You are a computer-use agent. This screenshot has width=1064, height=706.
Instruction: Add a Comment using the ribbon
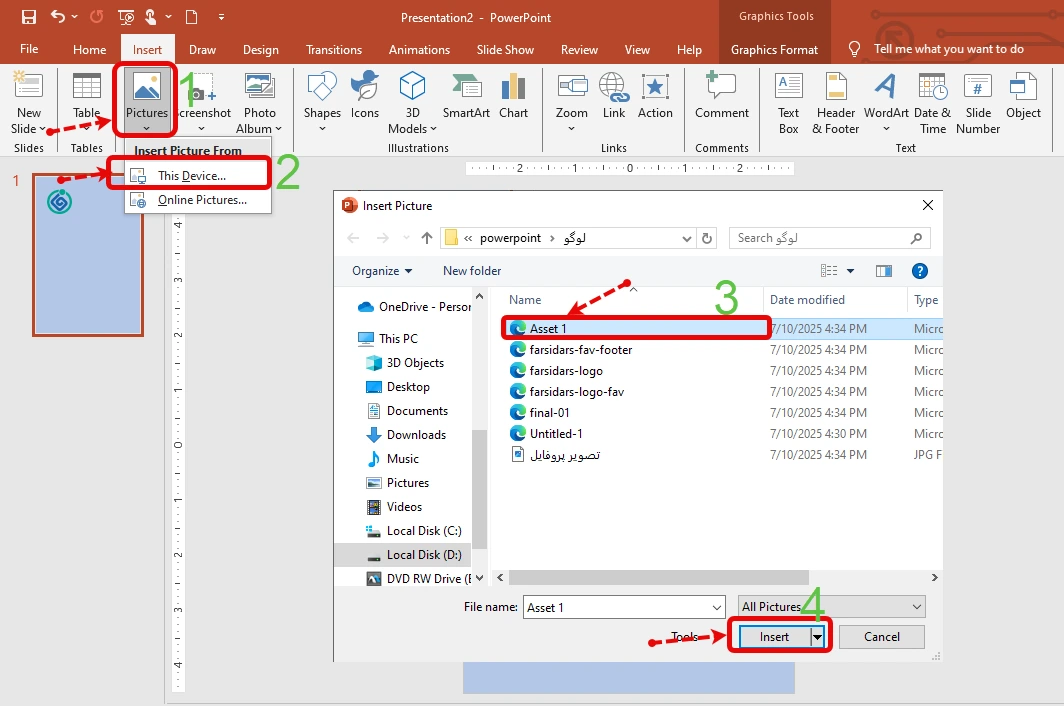click(x=722, y=96)
